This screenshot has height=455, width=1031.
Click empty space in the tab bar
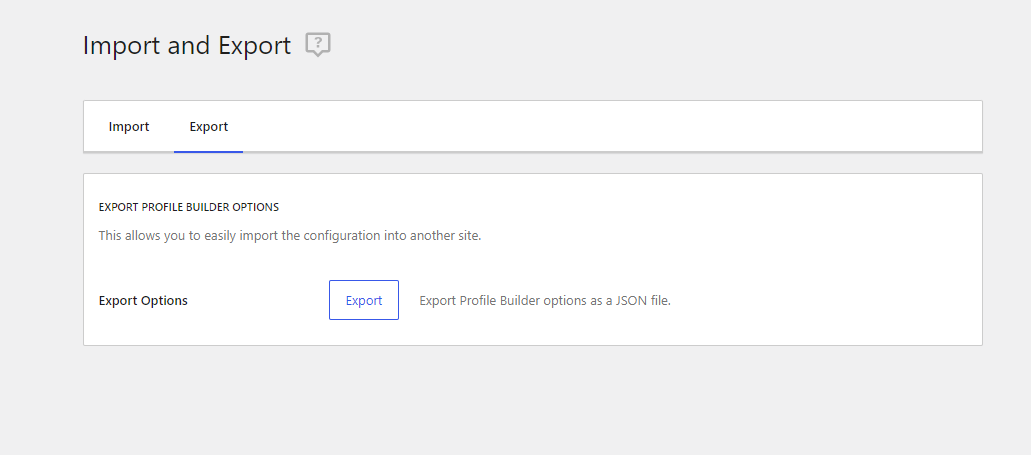point(611,126)
